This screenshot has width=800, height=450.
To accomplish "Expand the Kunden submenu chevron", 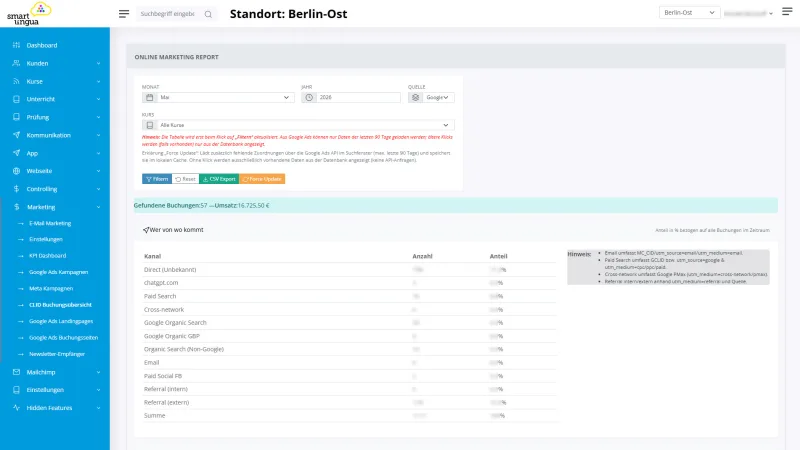I will (x=98, y=63).
